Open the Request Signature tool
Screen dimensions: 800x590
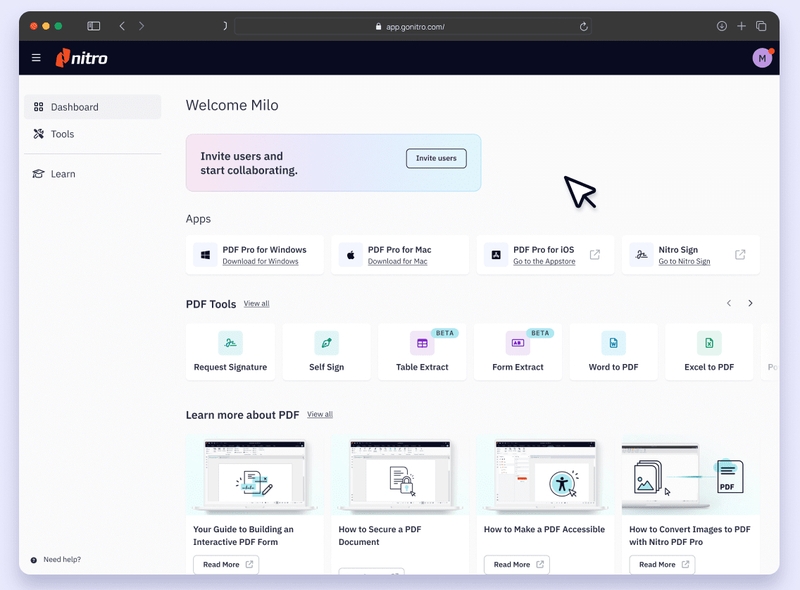tap(230, 352)
